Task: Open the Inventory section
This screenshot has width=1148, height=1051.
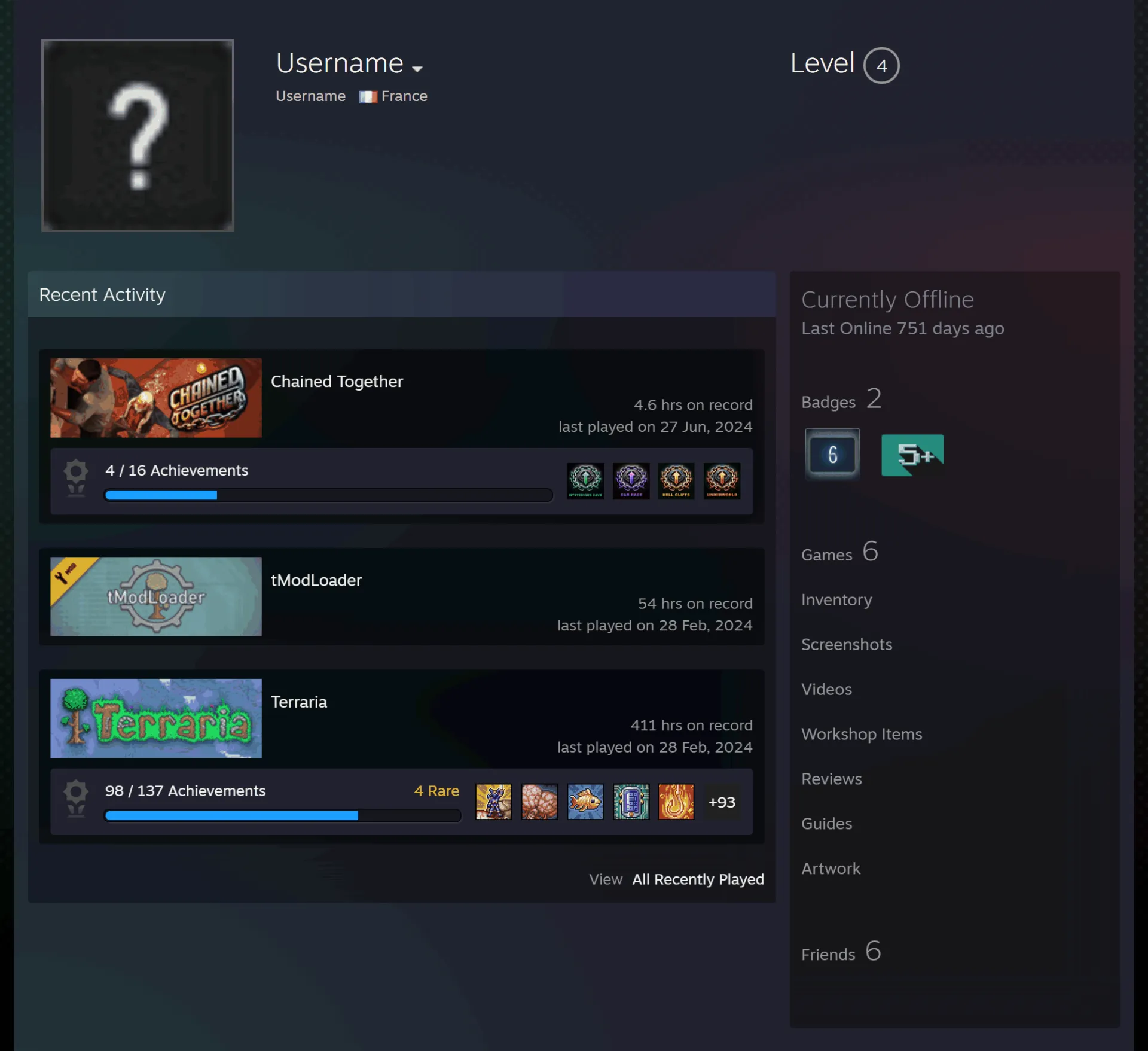Action: tap(836, 599)
